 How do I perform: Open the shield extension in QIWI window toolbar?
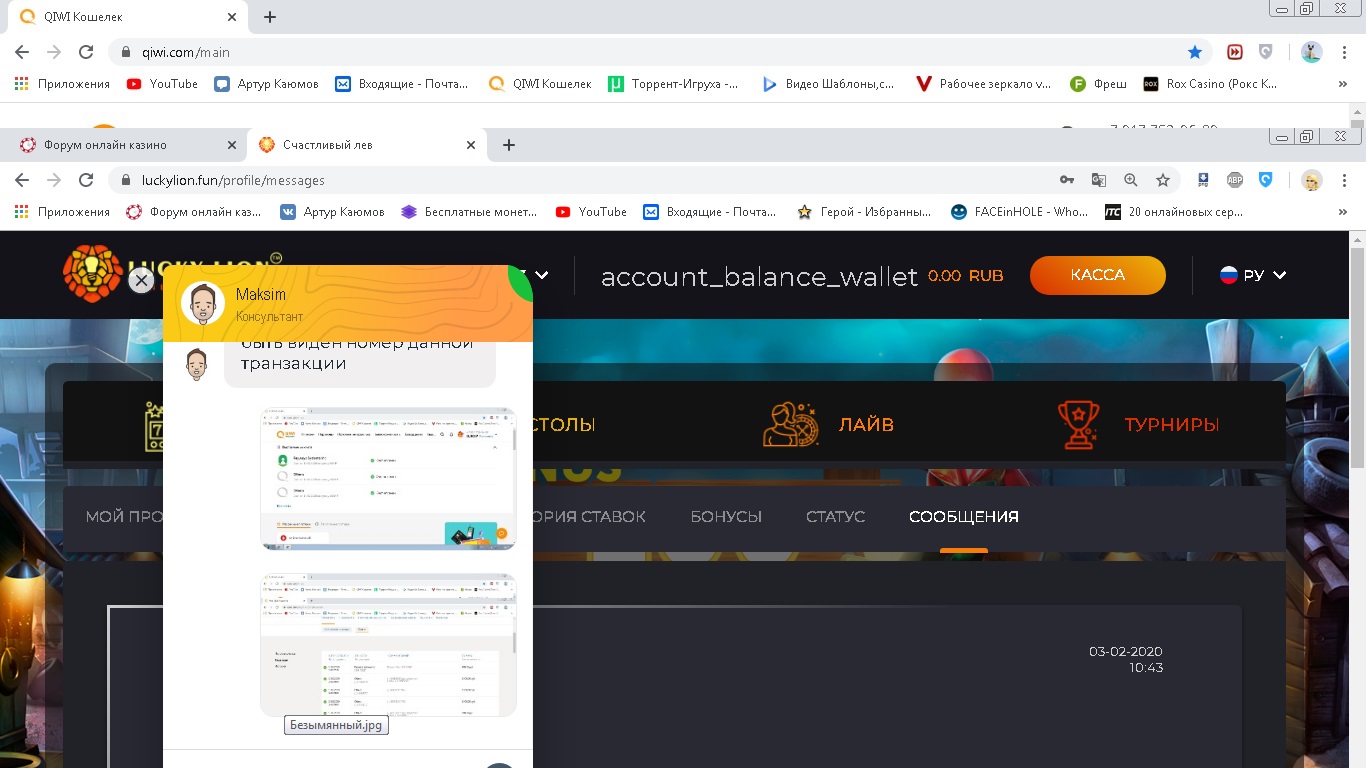pos(1266,52)
